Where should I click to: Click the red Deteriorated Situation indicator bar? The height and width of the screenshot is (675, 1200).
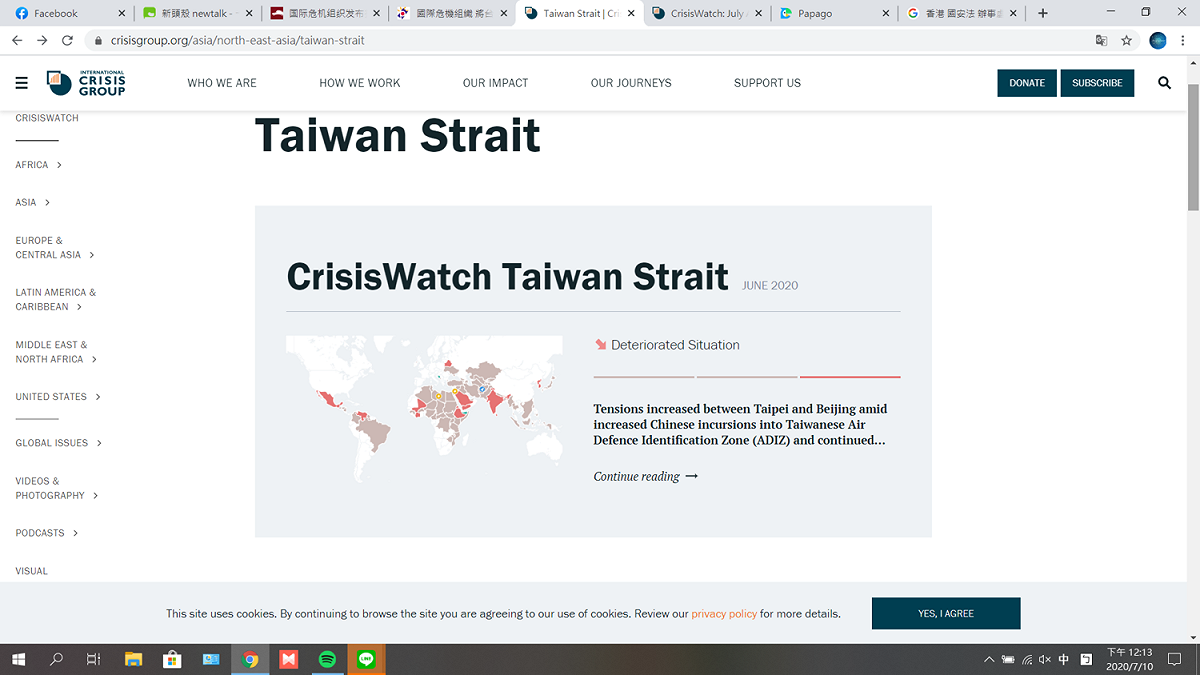[850, 377]
